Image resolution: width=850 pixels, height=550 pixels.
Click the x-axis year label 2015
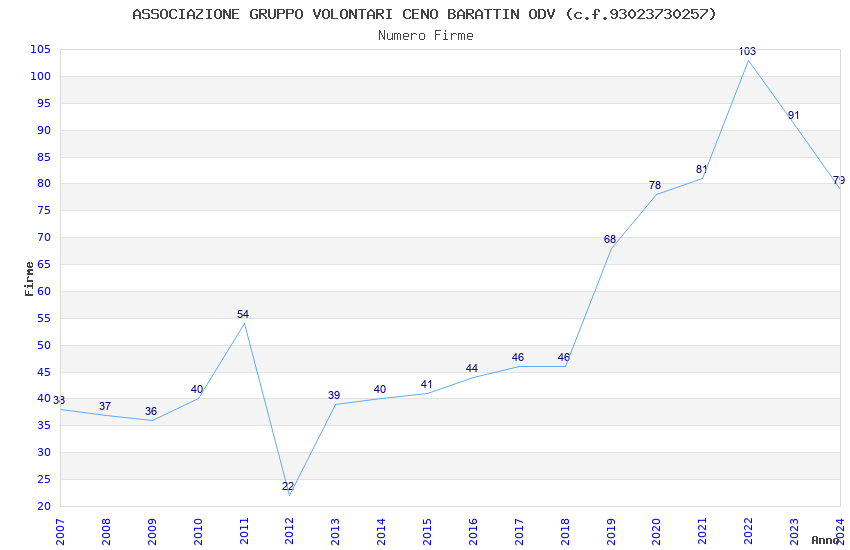click(427, 532)
